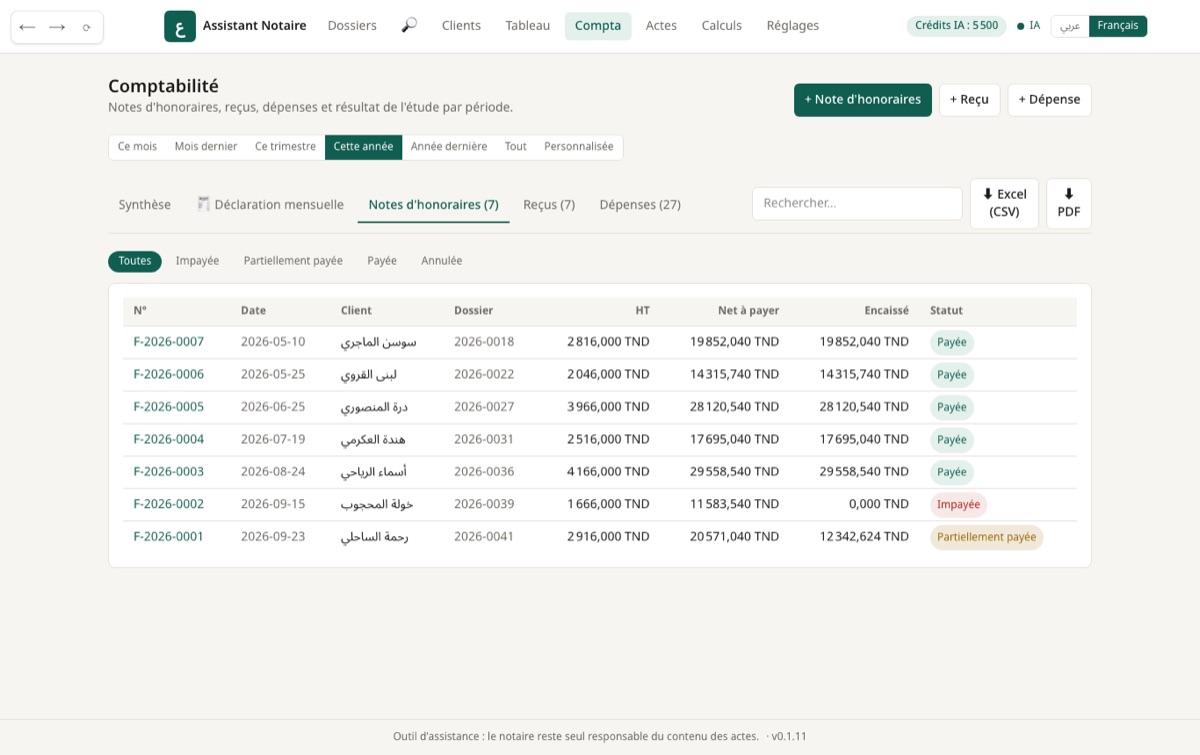Show Partiellement payée invoices
The image size is (1200, 755).
293,261
